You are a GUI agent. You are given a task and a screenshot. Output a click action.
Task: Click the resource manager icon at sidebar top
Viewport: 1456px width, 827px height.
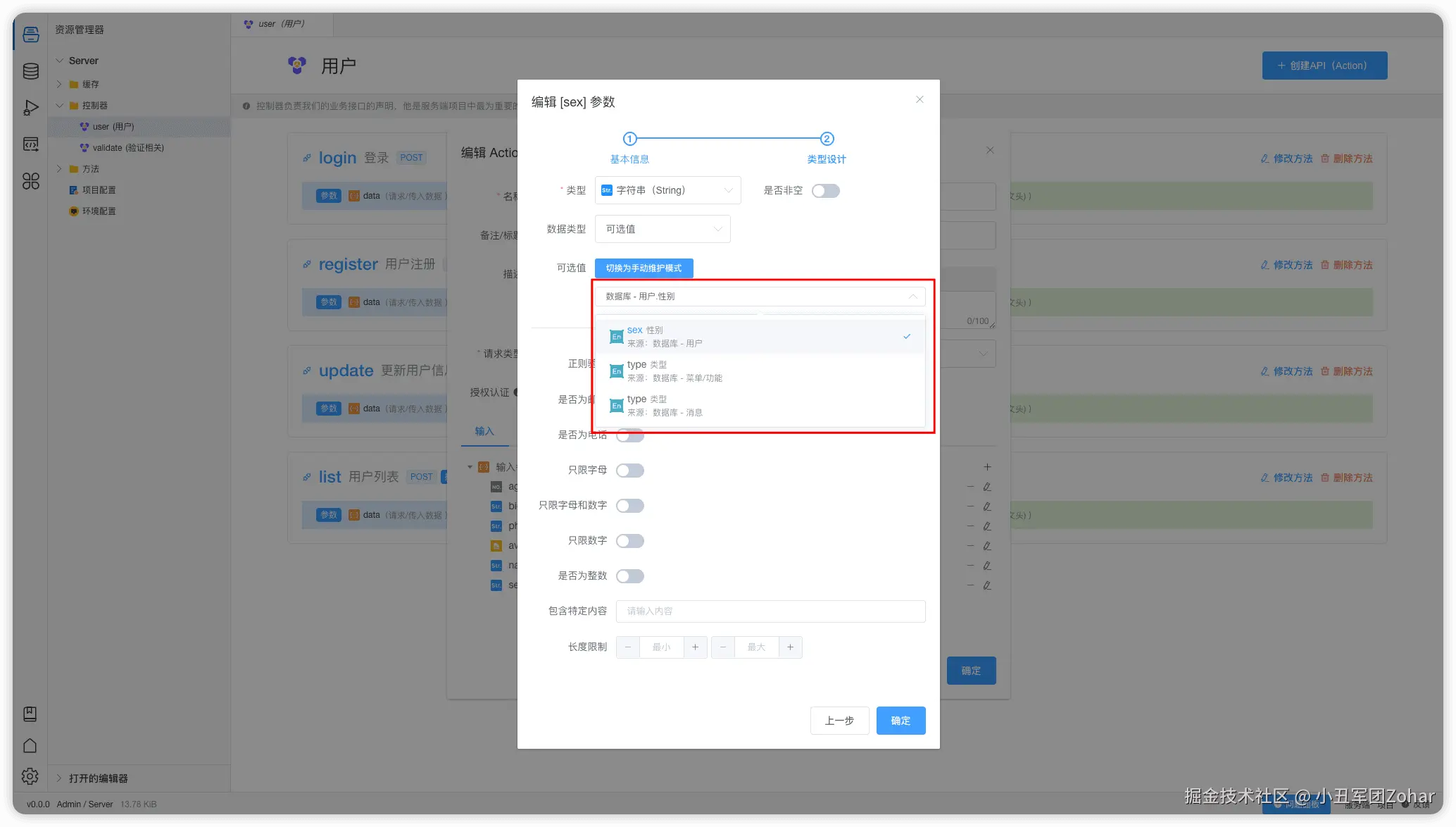pyautogui.click(x=30, y=34)
